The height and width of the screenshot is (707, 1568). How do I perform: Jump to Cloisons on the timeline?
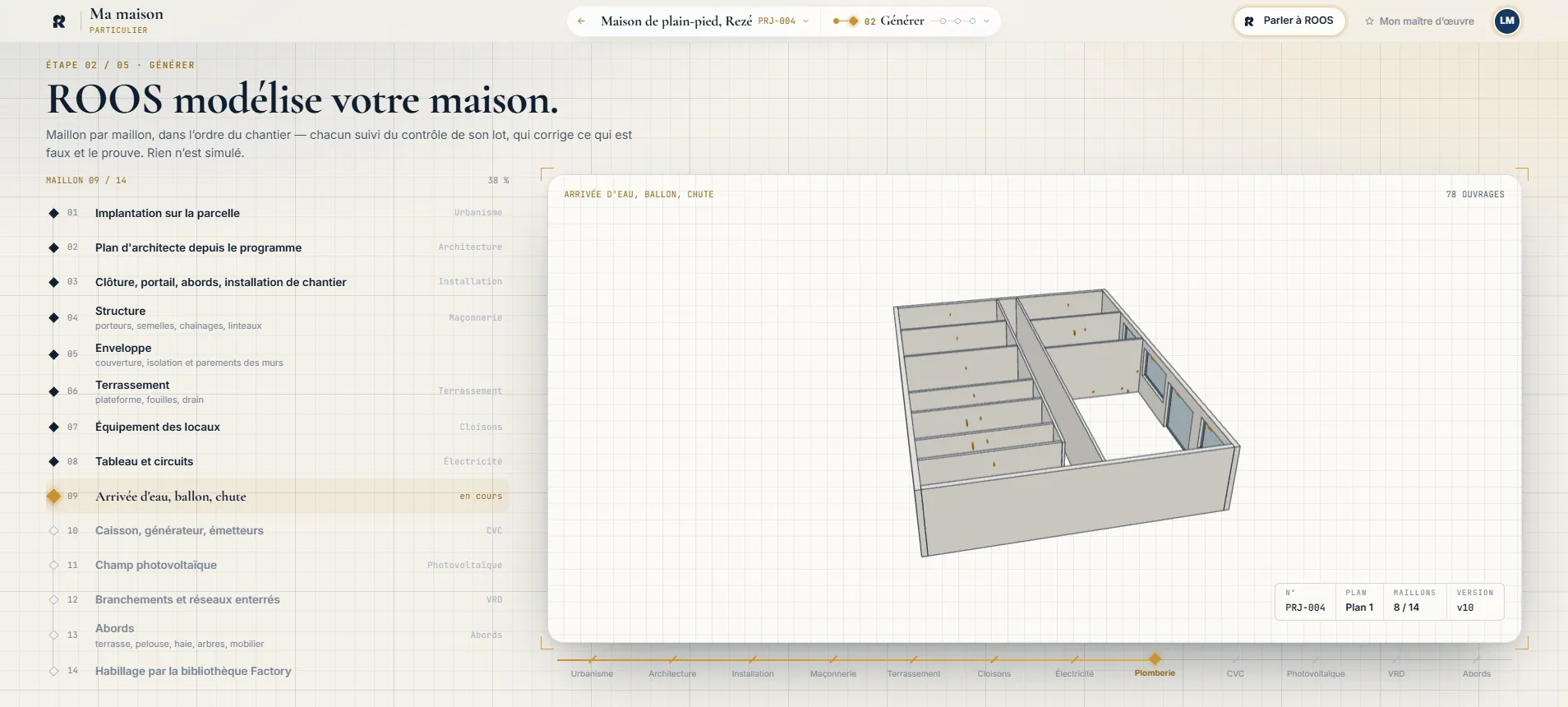(x=994, y=667)
